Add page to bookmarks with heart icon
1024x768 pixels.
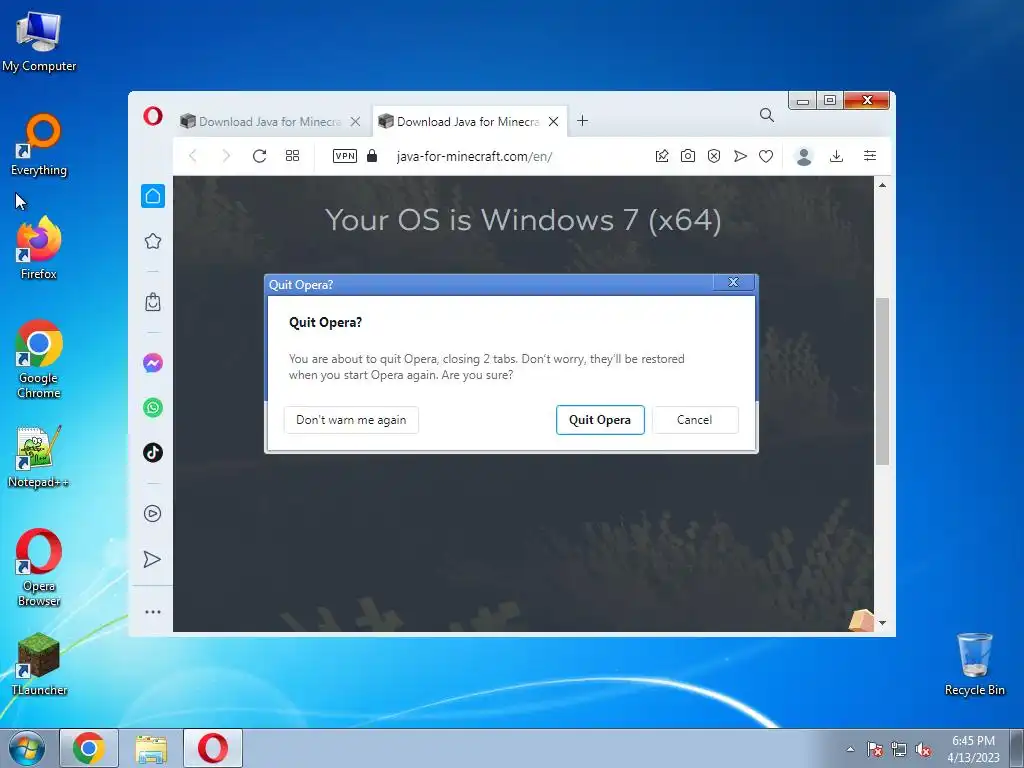766,156
